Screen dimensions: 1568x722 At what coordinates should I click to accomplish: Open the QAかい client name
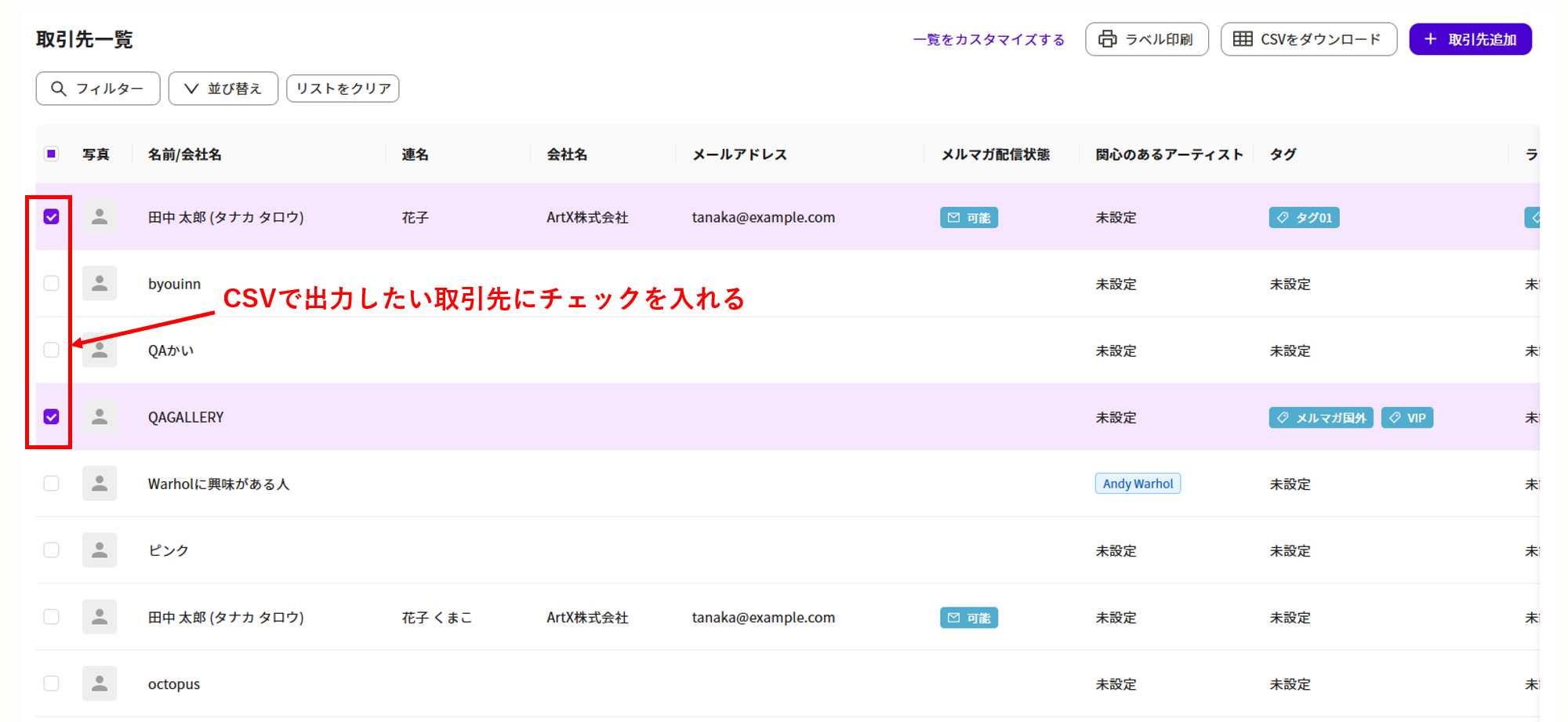(171, 350)
